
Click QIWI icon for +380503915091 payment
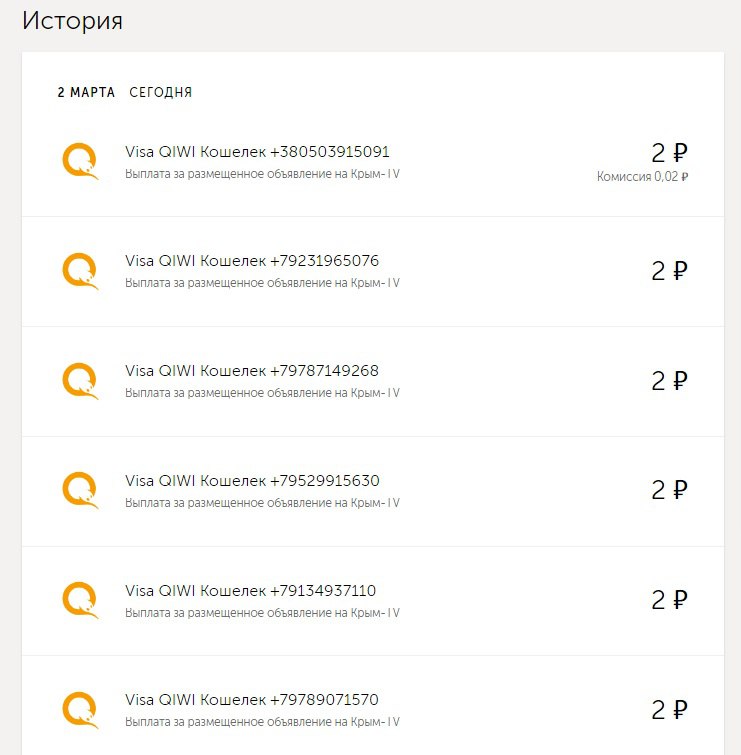[x=80, y=161]
